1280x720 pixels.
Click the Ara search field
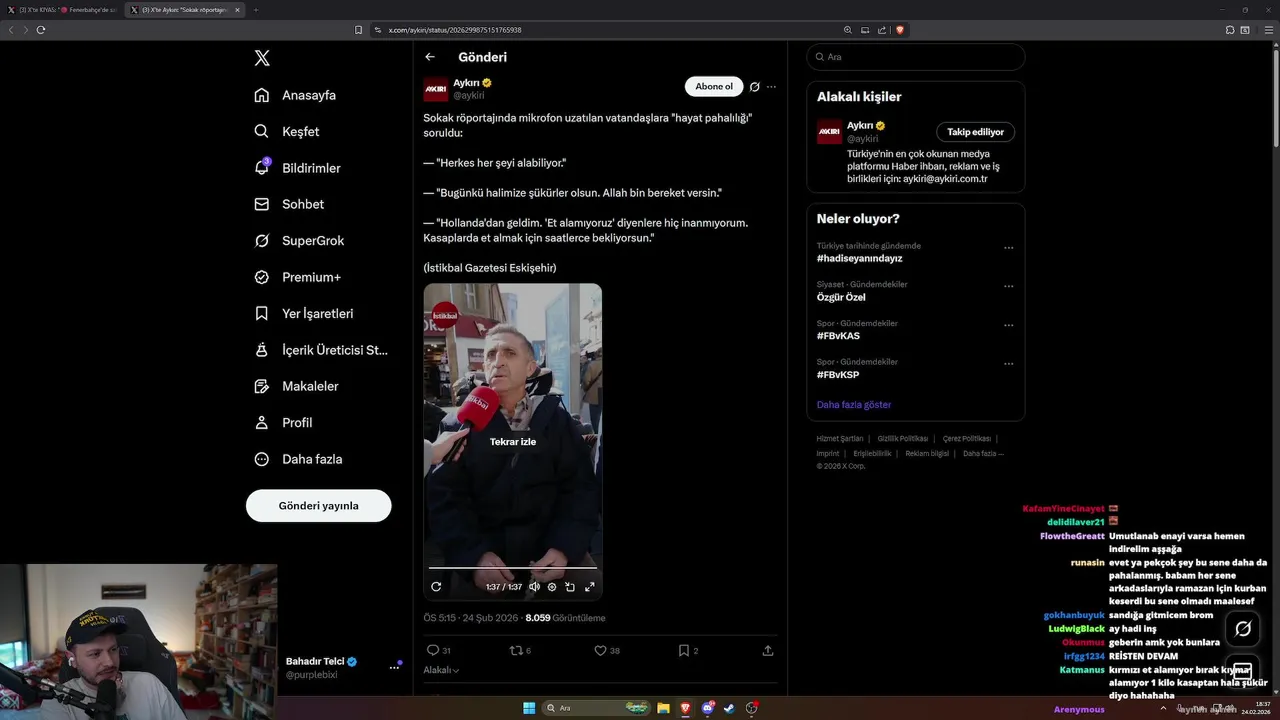[916, 57]
